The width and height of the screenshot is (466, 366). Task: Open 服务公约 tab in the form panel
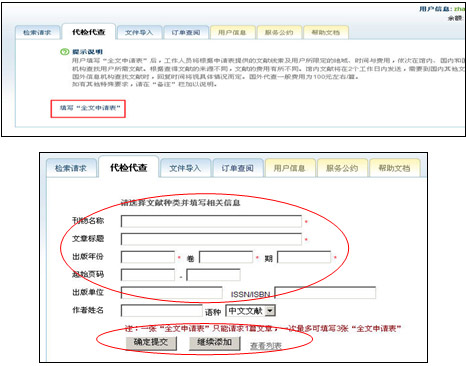point(342,168)
